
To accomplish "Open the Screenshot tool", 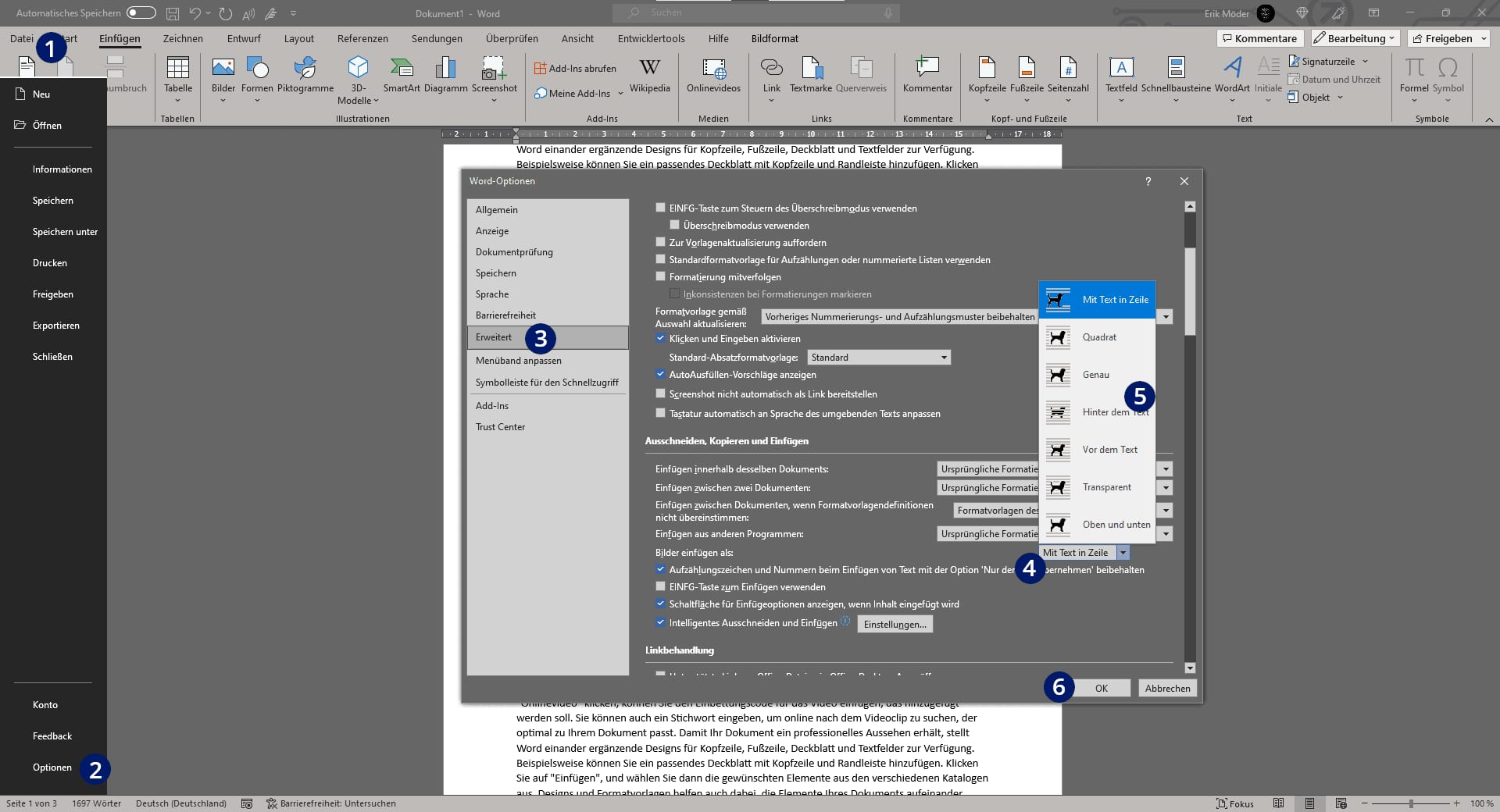I will (495, 78).
